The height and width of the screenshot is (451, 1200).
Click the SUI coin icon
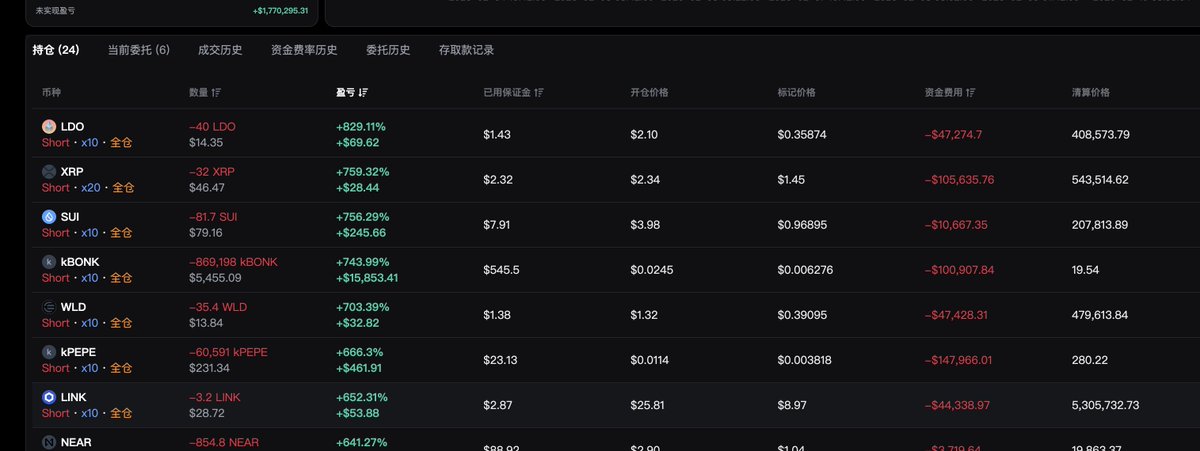click(x=49, y=217)
